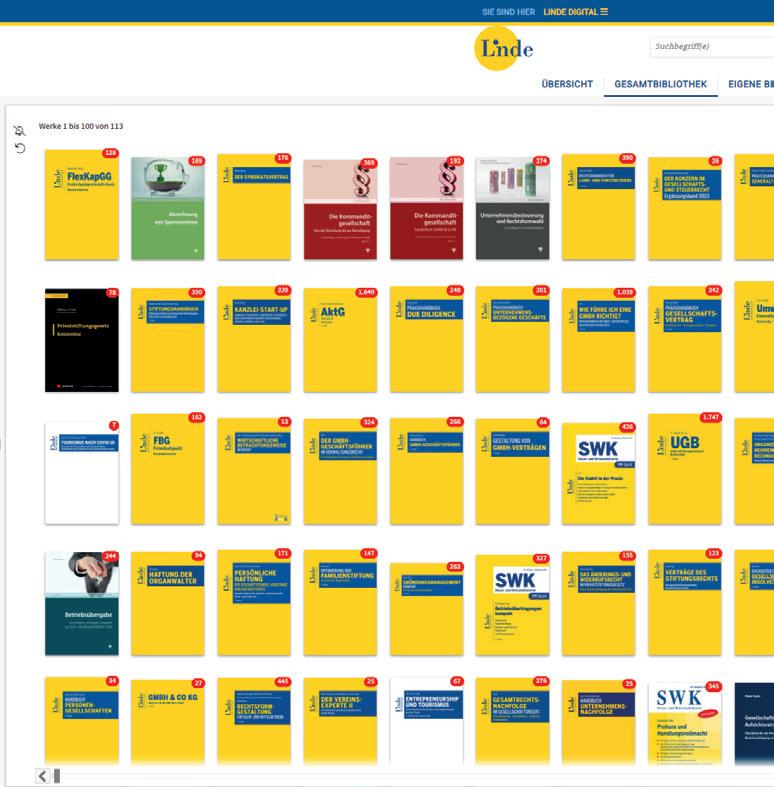Open the UGB book
The height and width of the screenshot is (787, 774).
(x=685, y=469)
